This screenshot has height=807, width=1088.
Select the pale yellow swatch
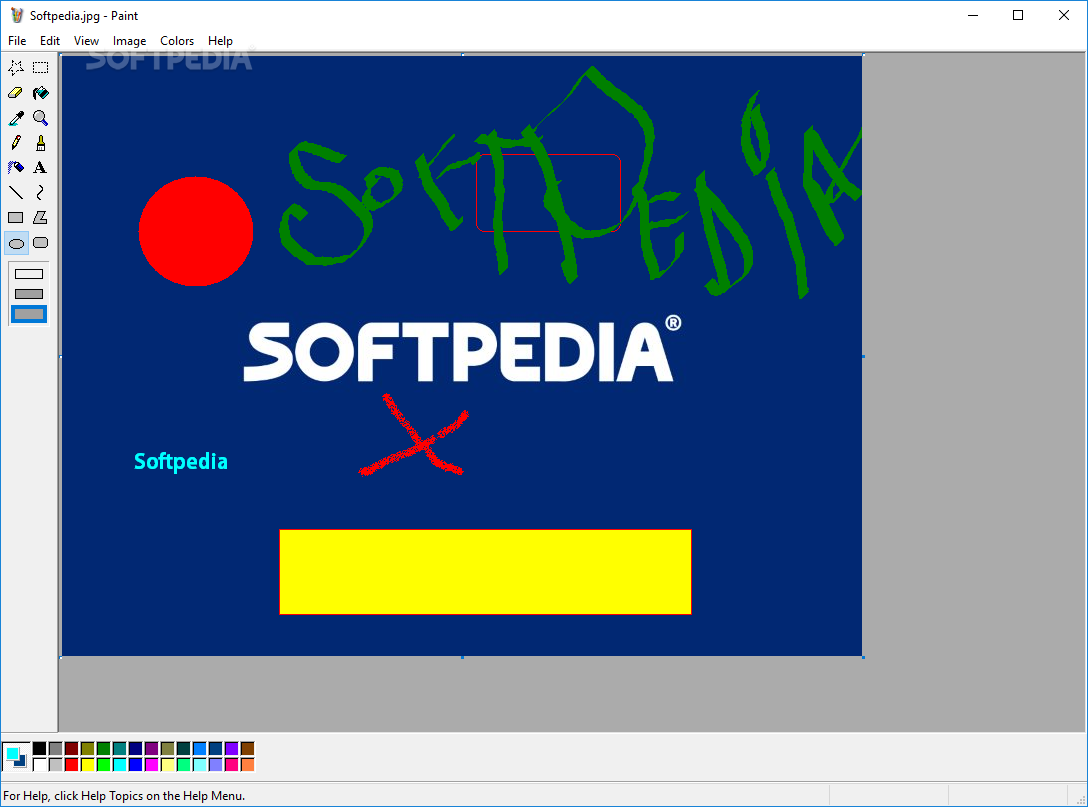tap(167, 764)
